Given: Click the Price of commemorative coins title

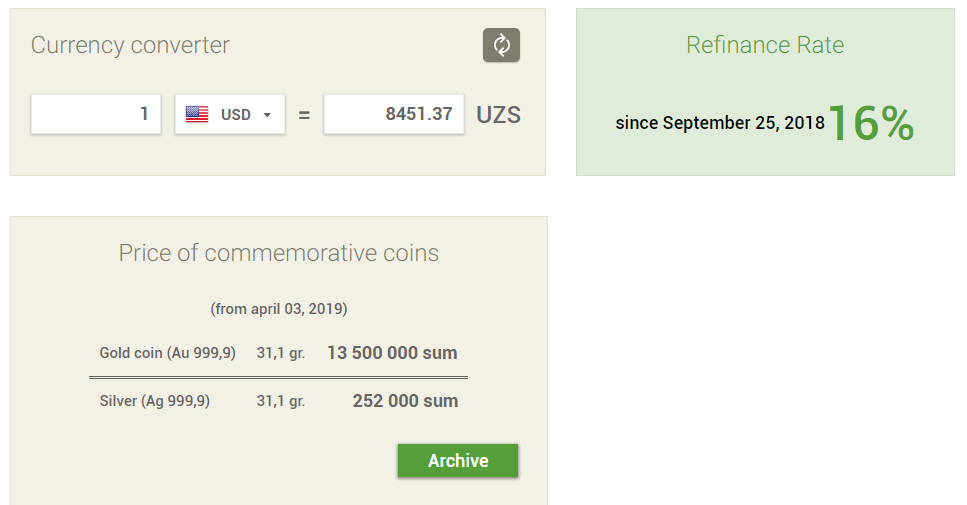Looking at the screenshot, I should click(279, 253).
